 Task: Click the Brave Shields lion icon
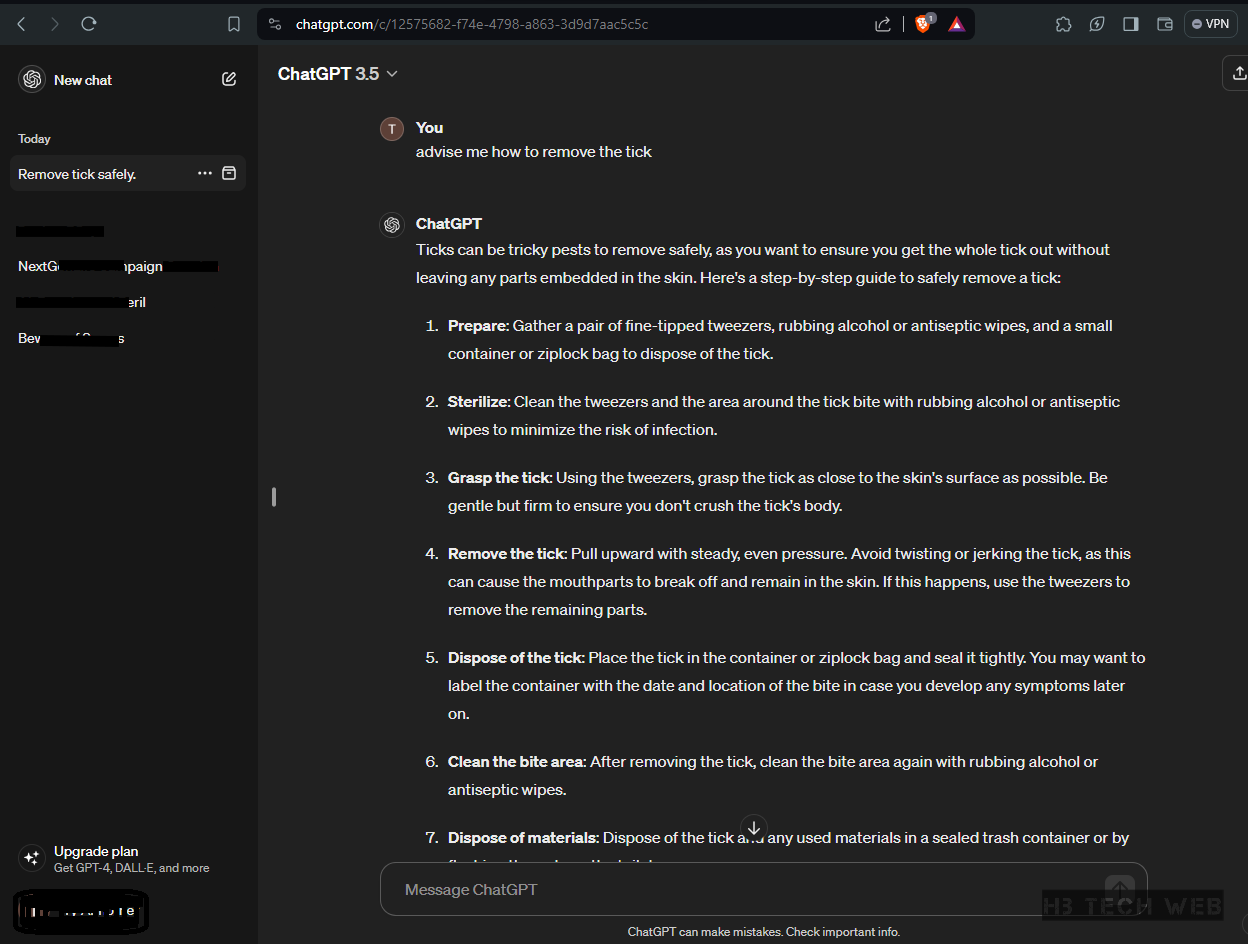(923, 24)
